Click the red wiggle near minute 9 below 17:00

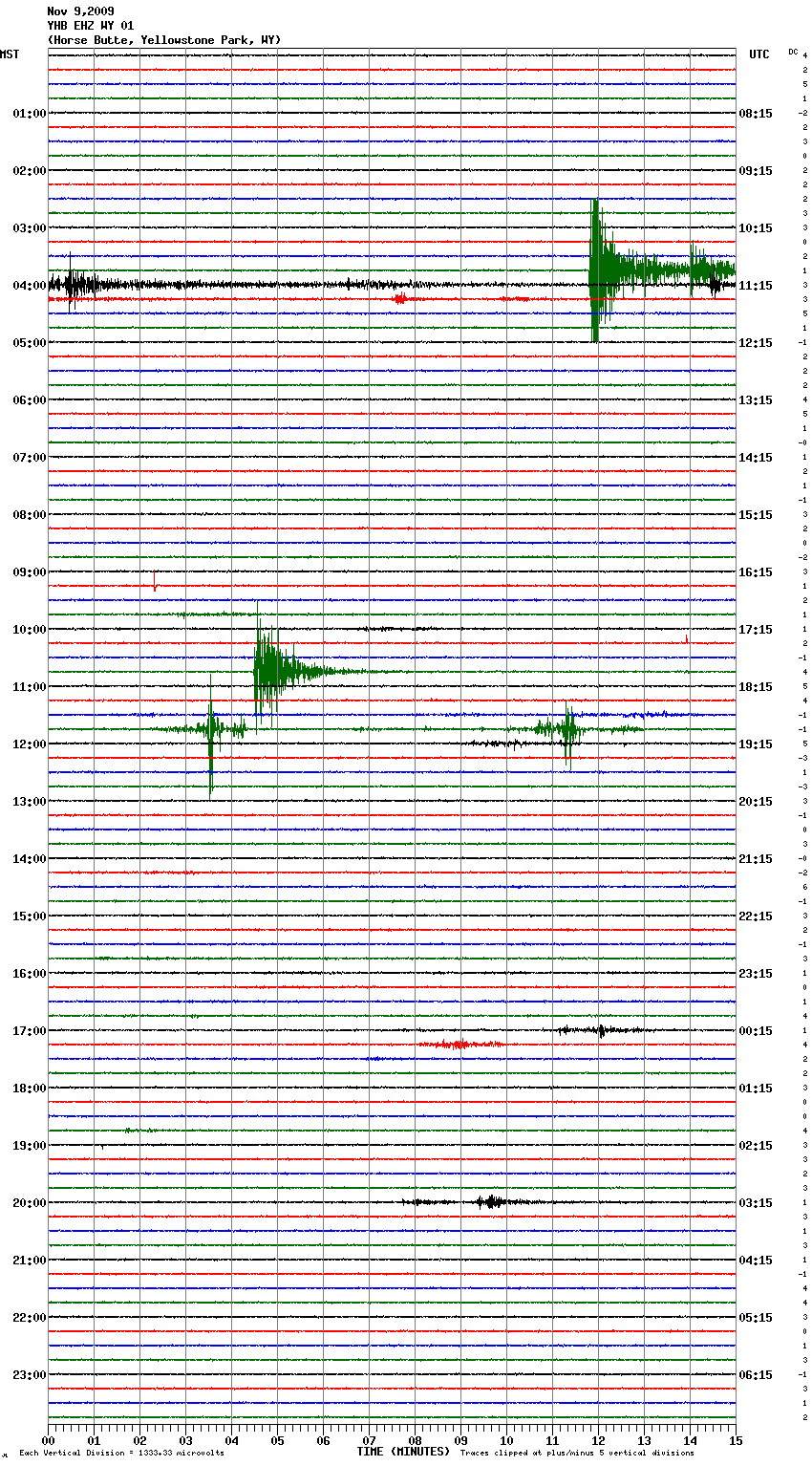(460, 1045)
